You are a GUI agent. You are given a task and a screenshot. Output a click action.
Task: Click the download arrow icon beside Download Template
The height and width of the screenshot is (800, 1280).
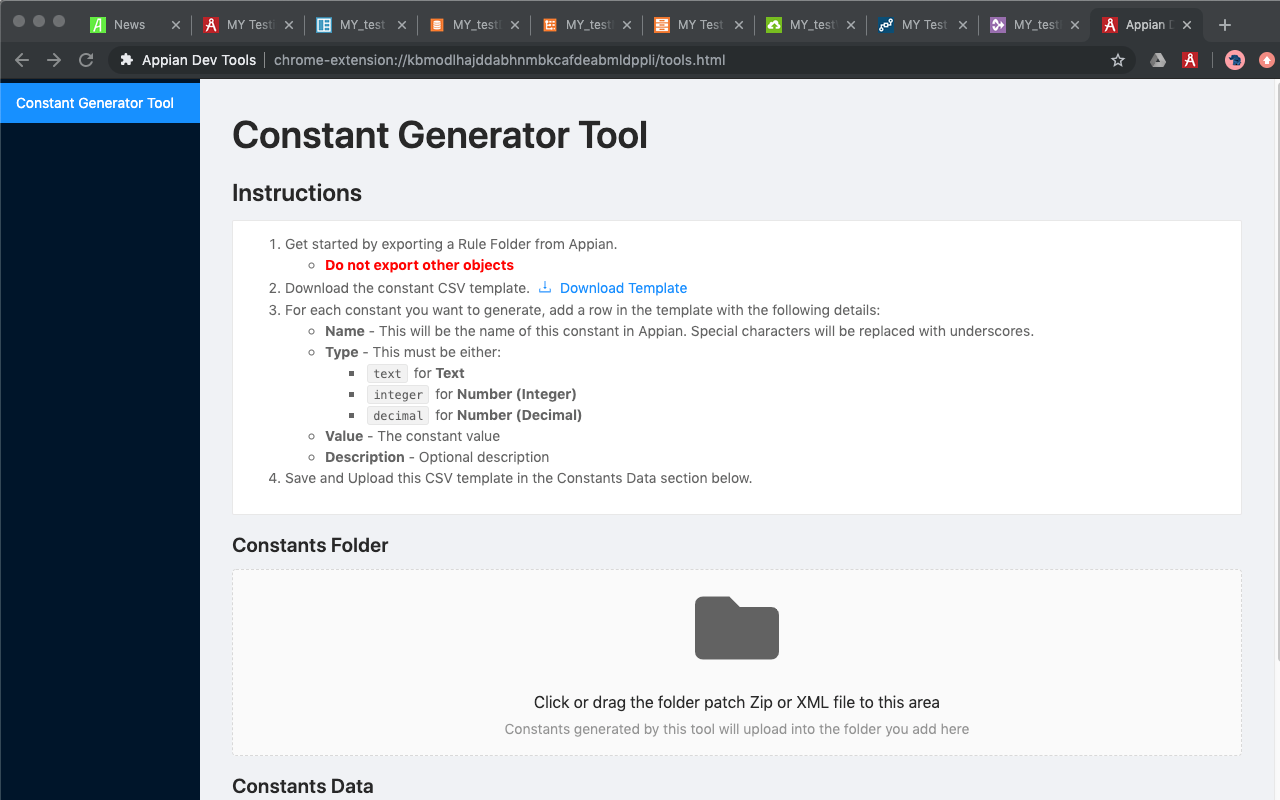point(544,287)
